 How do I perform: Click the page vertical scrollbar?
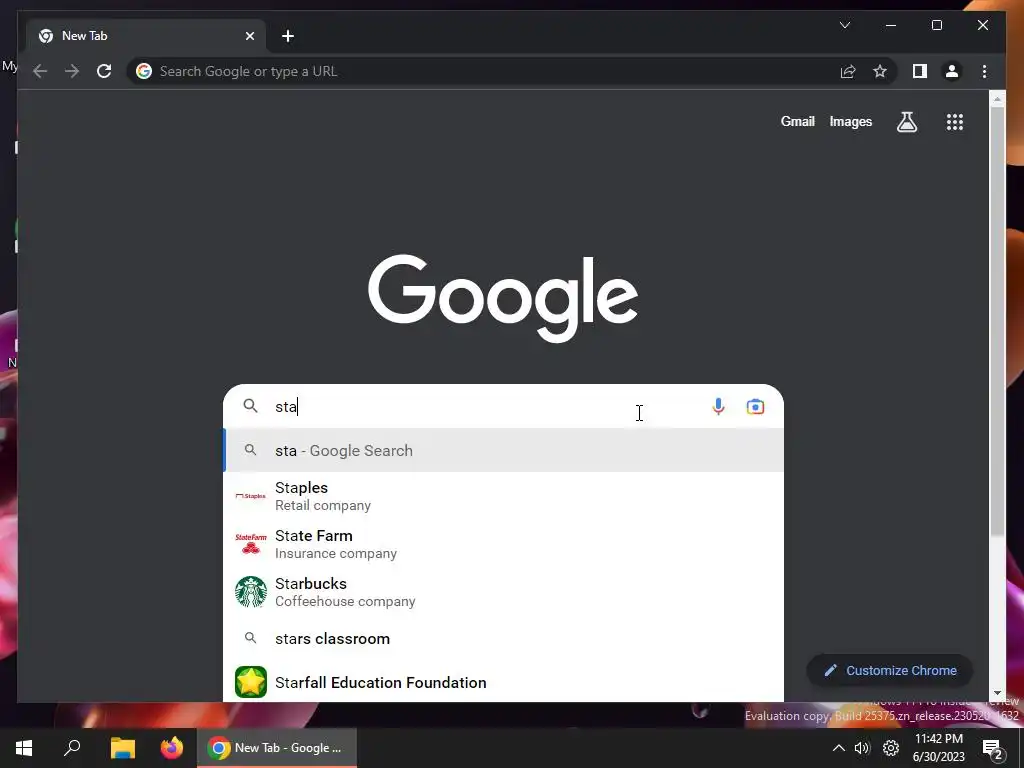997,320
